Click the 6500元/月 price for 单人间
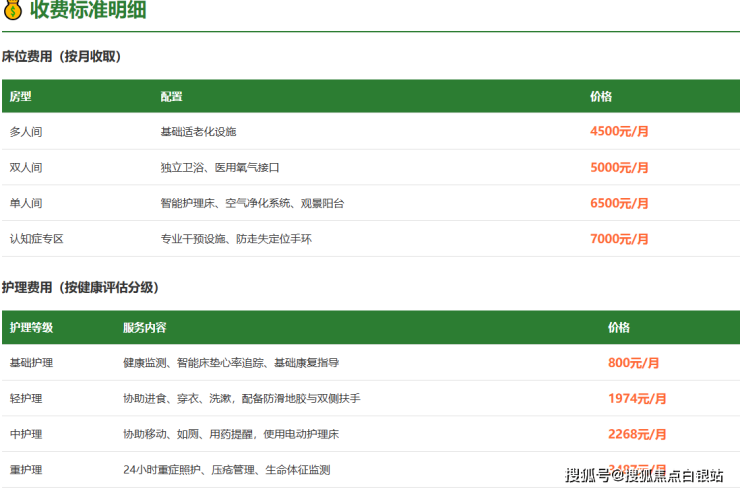This screenshot has width=740, height=491. [619, 203]
